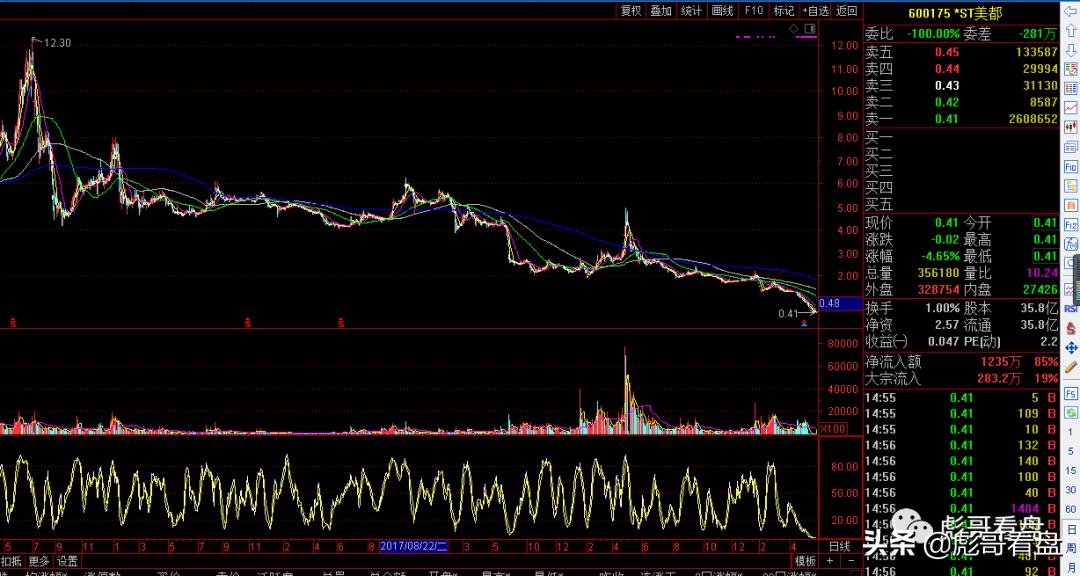Open the 日线 period selector
1080x576 pixels.
point(838,546)
